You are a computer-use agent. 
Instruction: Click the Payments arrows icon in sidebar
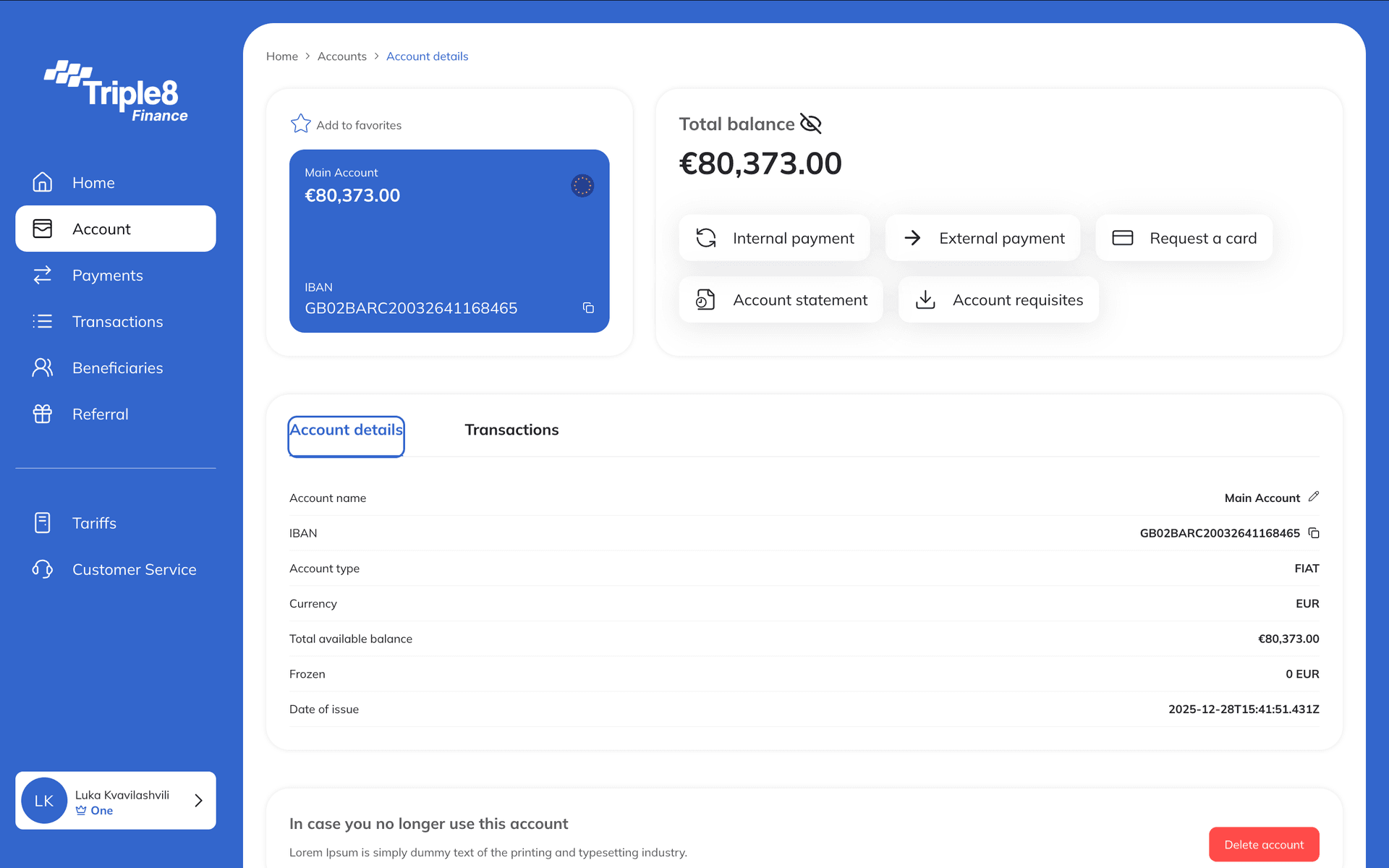click(43, 275)
